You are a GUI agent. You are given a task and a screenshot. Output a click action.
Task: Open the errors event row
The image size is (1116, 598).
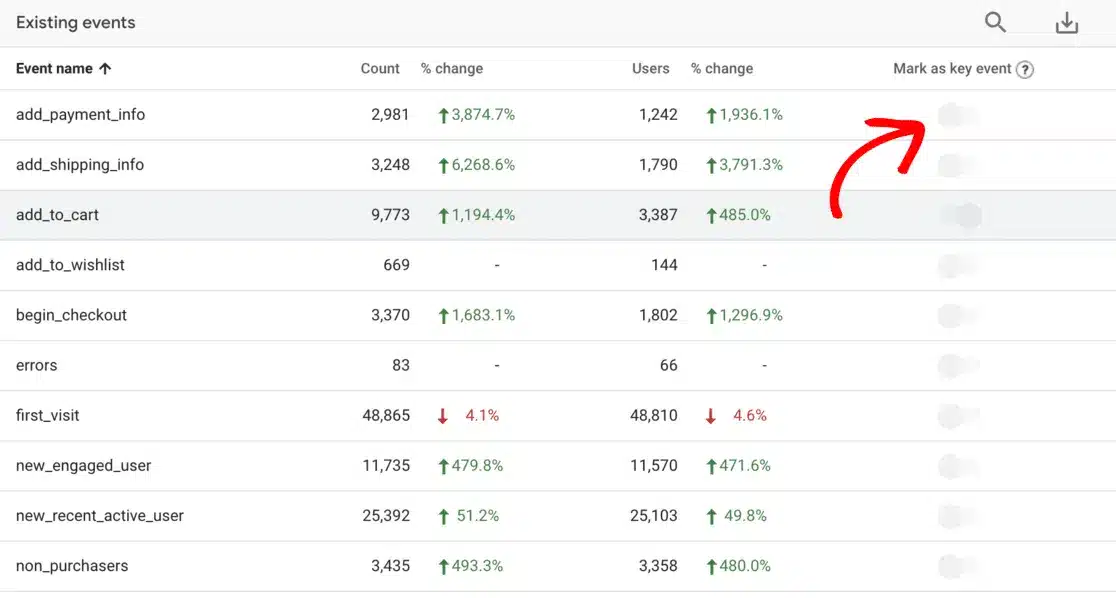coord(36,365)
